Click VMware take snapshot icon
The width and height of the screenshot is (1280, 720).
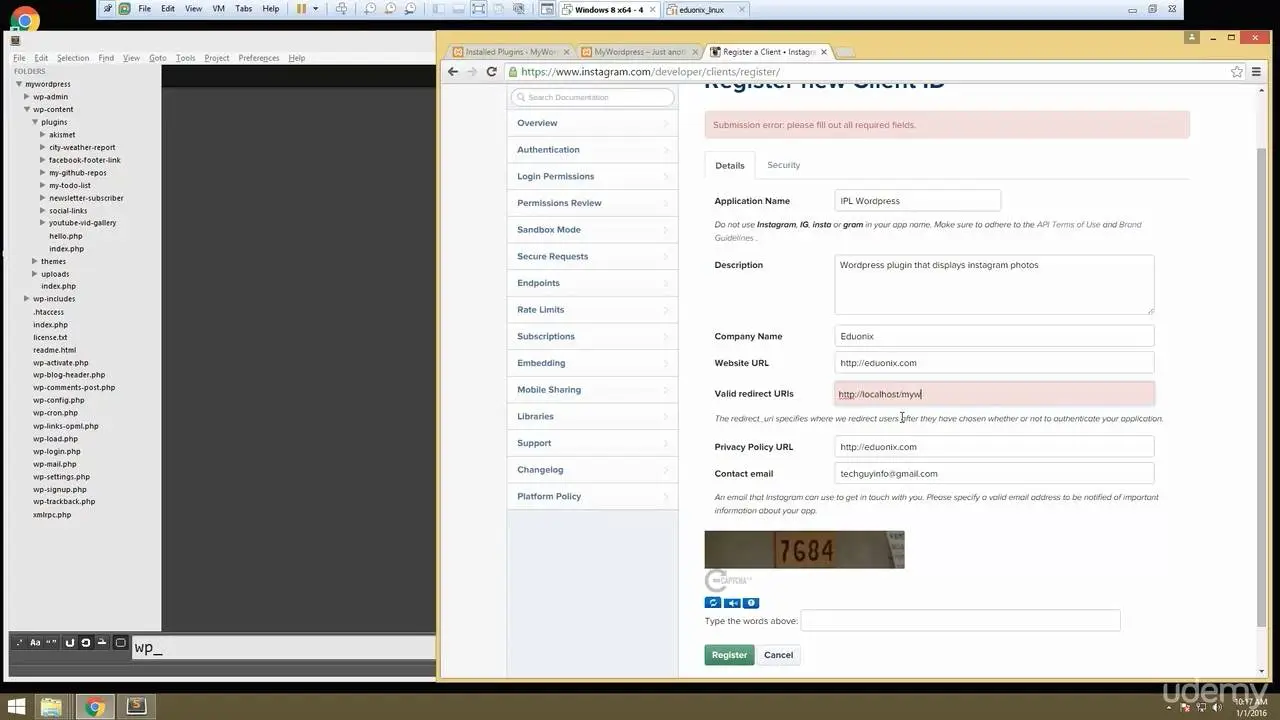point(370,9)
